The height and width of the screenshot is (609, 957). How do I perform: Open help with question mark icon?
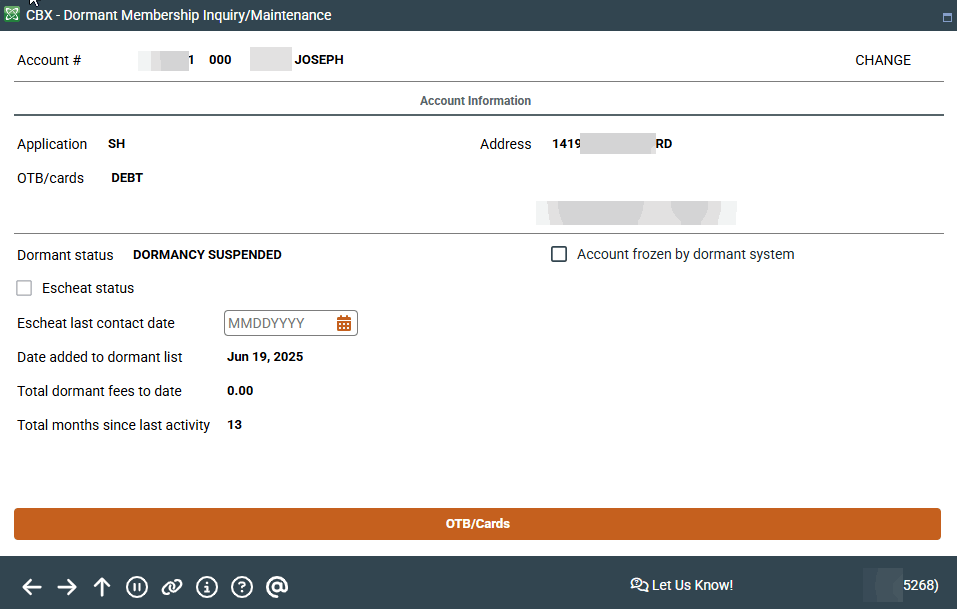[x=242, y=587]
